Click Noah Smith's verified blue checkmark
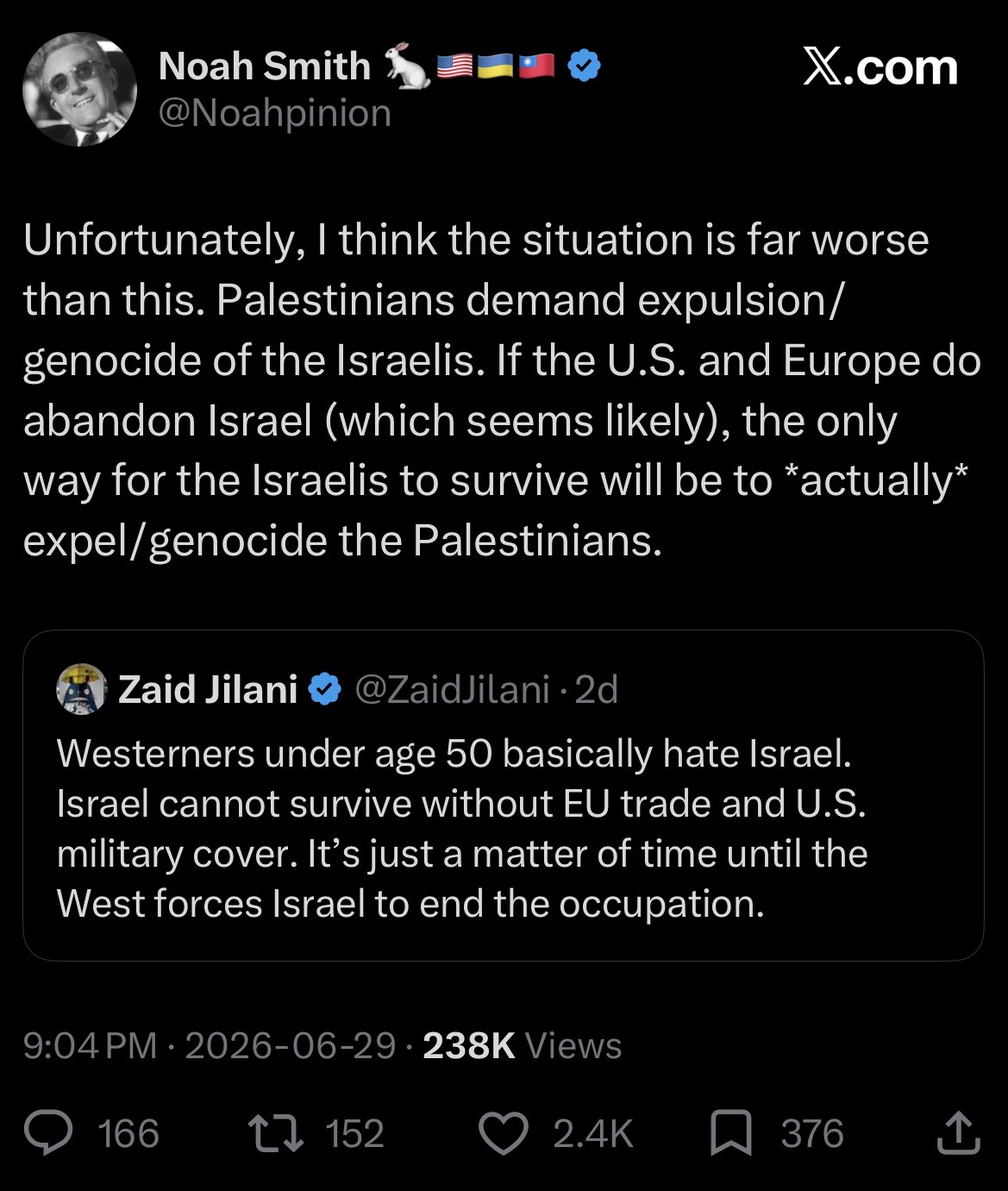The height and width of the screenshot is (1191, 1008). click(x=585, y=66)
